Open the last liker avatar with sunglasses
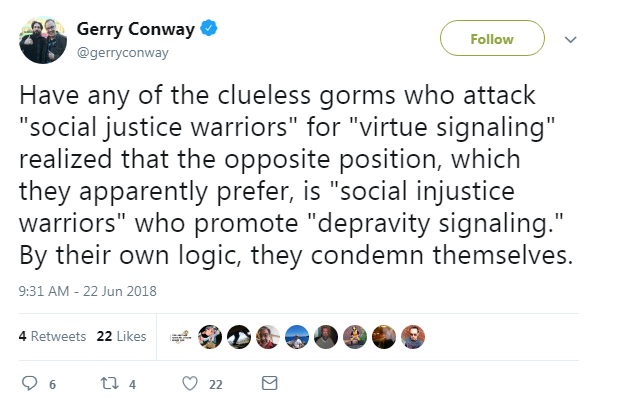Screen dimensions: 617x405 coord(413,337)
